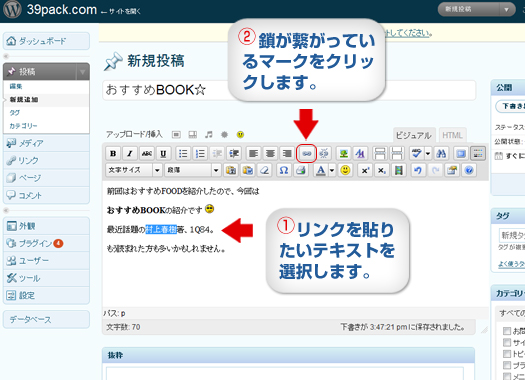Insert embedded media with the filmstrip icon
Viewport: 525px width, 380px height.
click(398, 170)
